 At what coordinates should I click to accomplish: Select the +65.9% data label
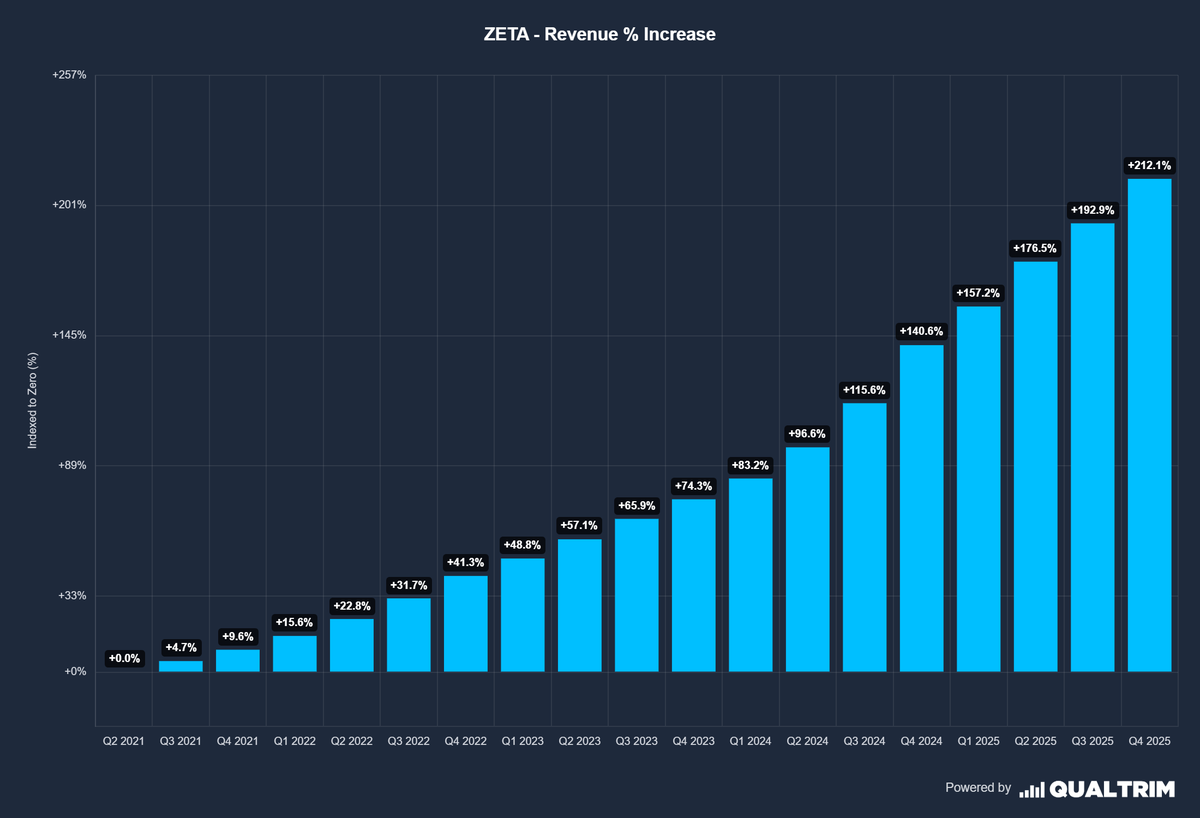[x=636, y=506]
